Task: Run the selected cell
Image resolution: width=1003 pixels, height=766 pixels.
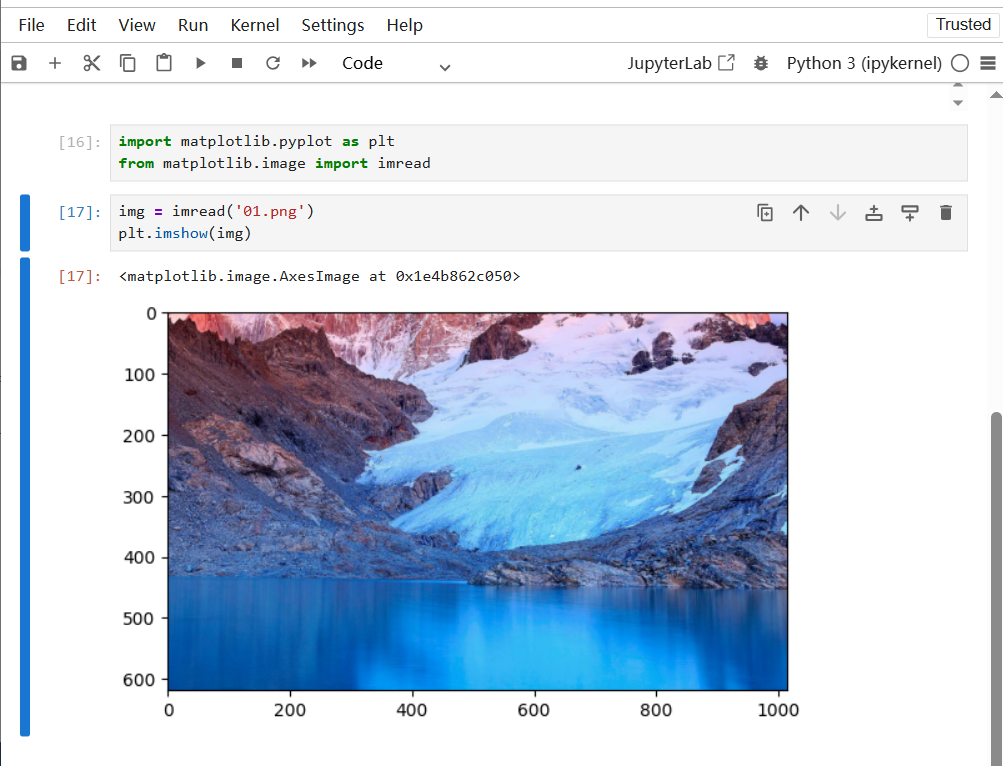Action: coord(200,63)
